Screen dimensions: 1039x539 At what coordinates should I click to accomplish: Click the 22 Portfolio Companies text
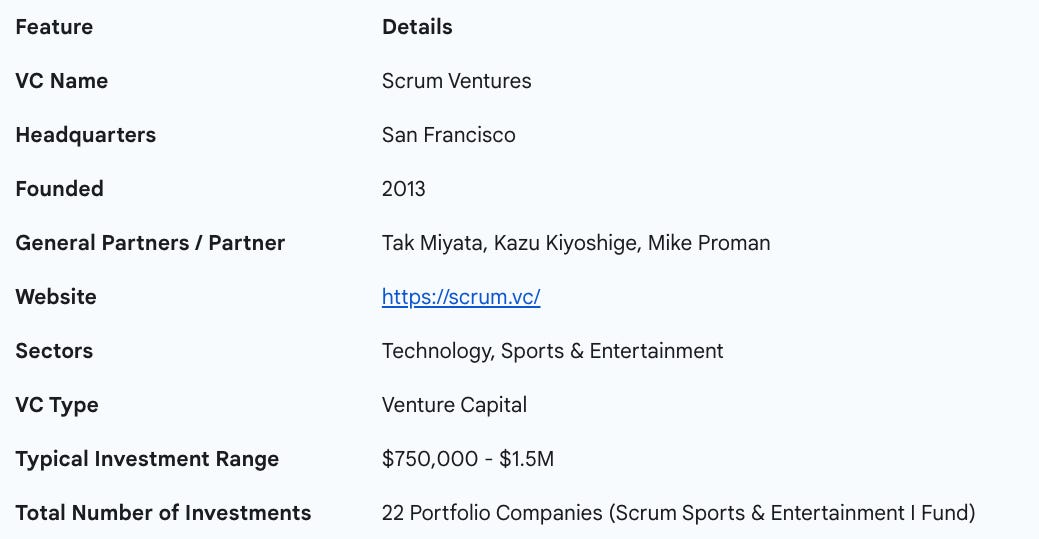point(677,513)
